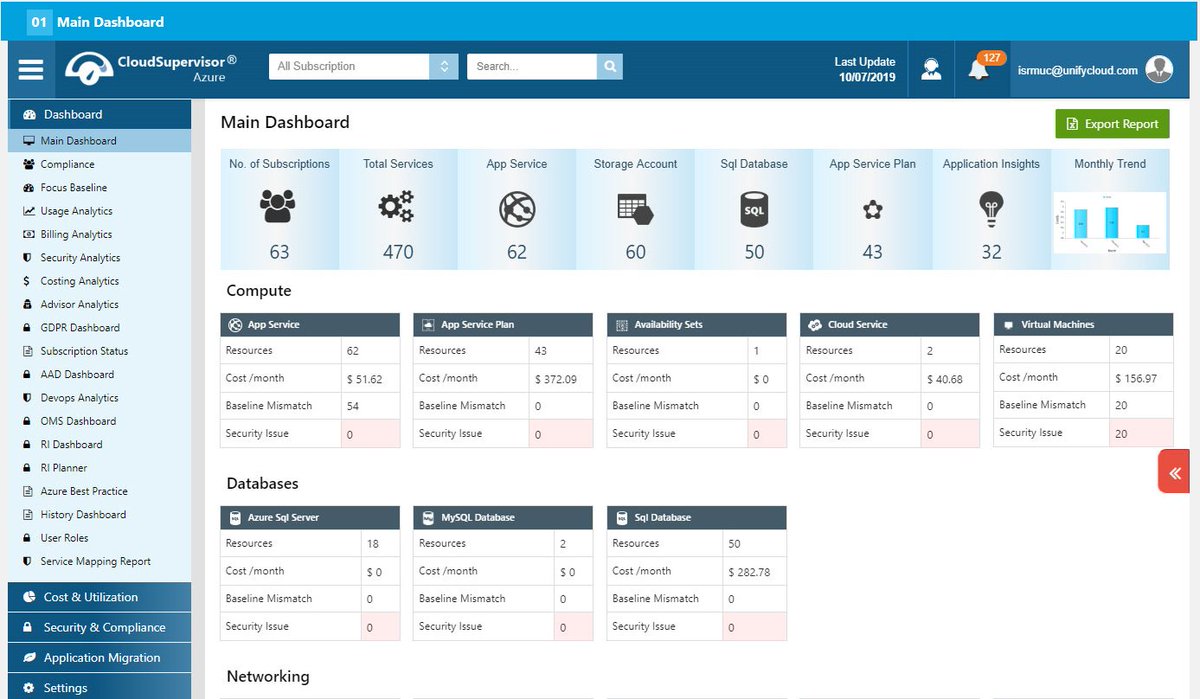Viewport: 1200px width, 699px height.
Task: Click App Service Baseline Mismatch value 54
Action: coord(353,407)
